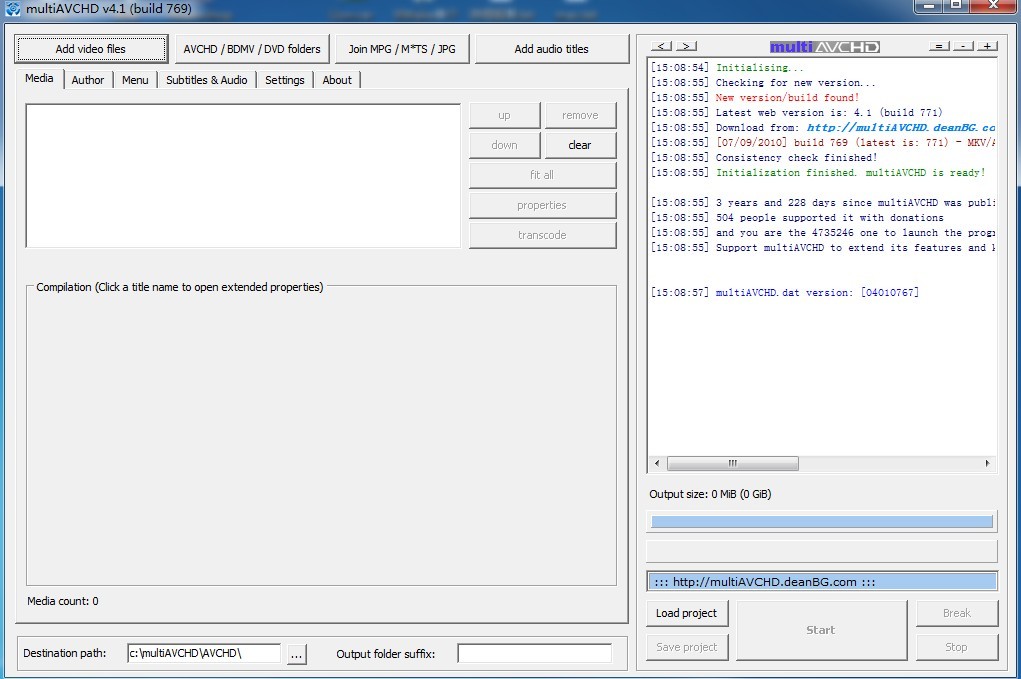Click into the Output folder suffix field

(x=534, y=654)
